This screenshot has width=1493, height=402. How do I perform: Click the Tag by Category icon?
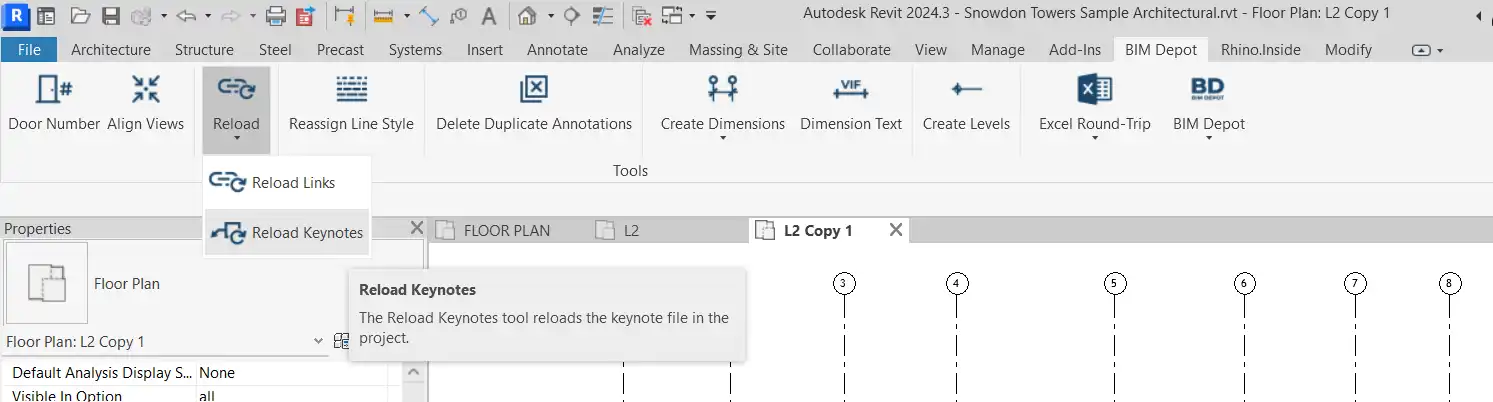[x=459, y=15]
